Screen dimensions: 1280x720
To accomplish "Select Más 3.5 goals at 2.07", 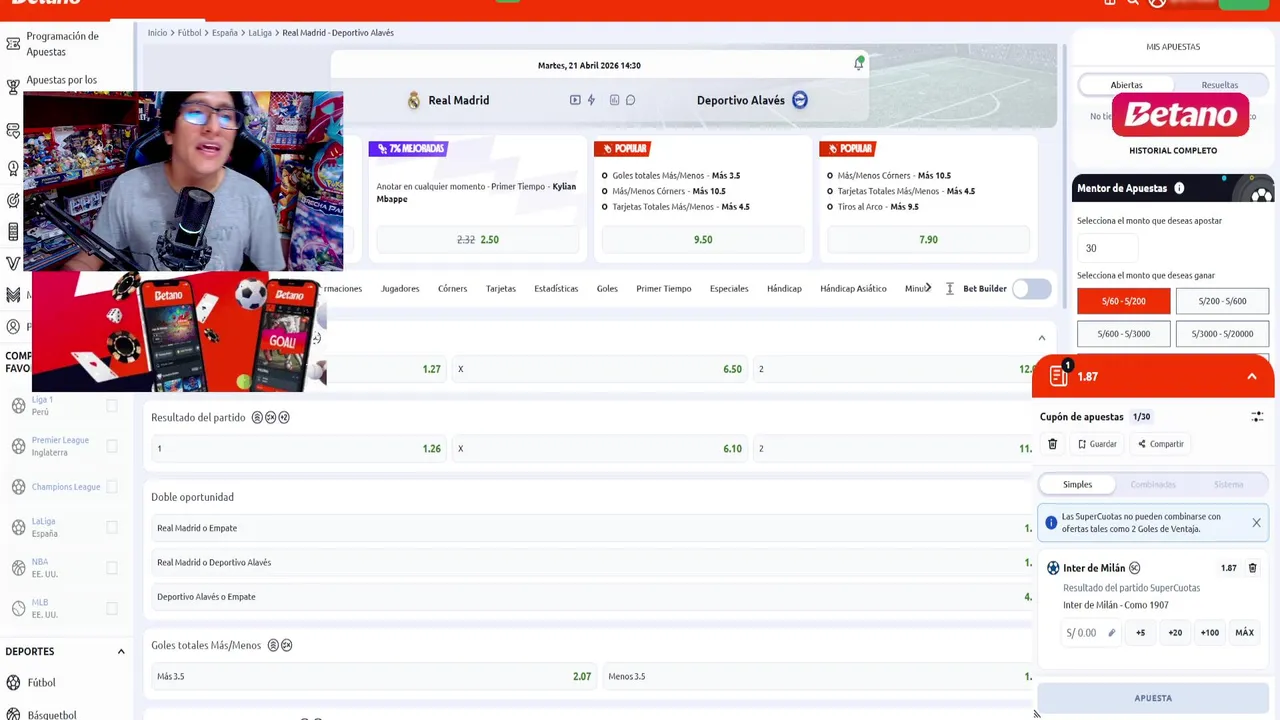I will 373,676.
